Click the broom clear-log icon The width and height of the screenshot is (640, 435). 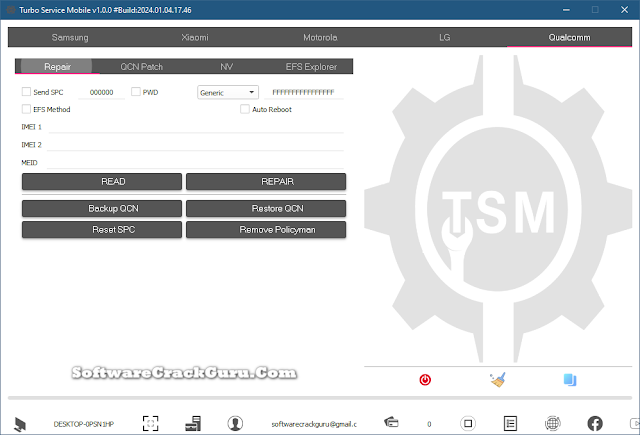(x=498, y=380)
